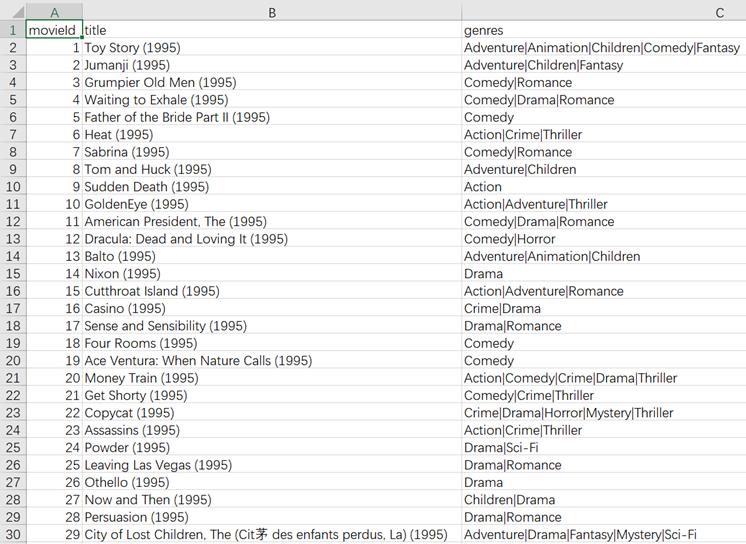Click the Toy Story (1995) cell

[272, 48]
